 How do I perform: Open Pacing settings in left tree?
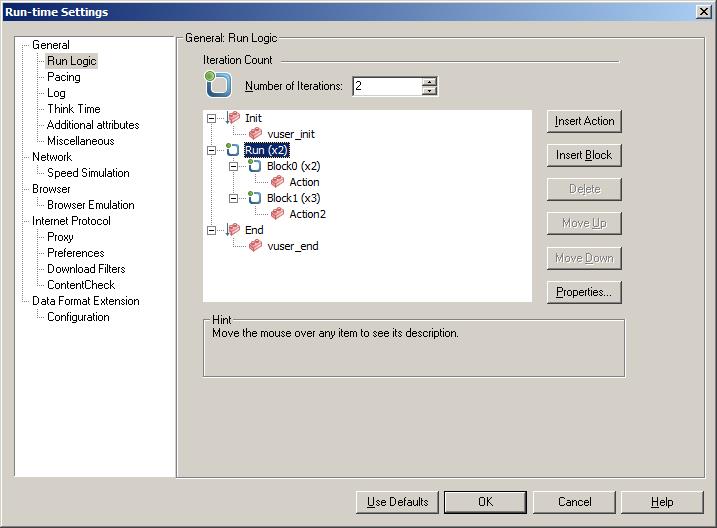point(63,77)
